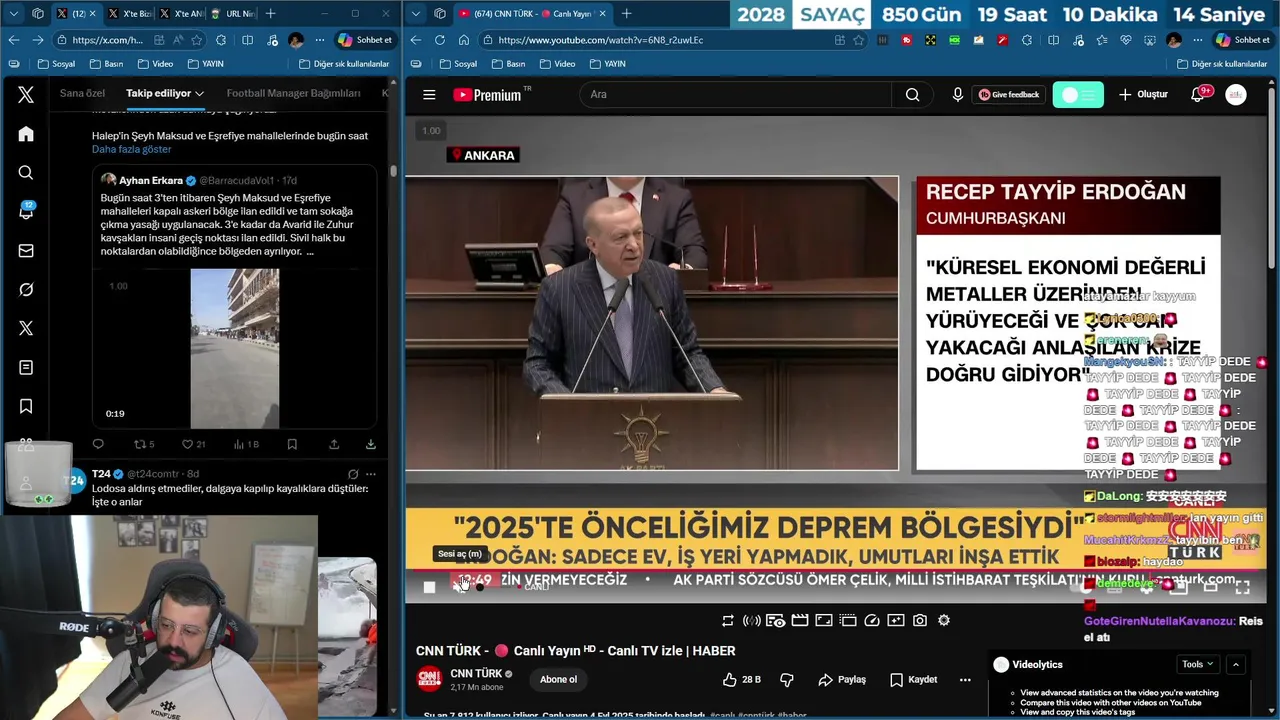Enter fullscreen on the YouTube player

(1242, 587)
